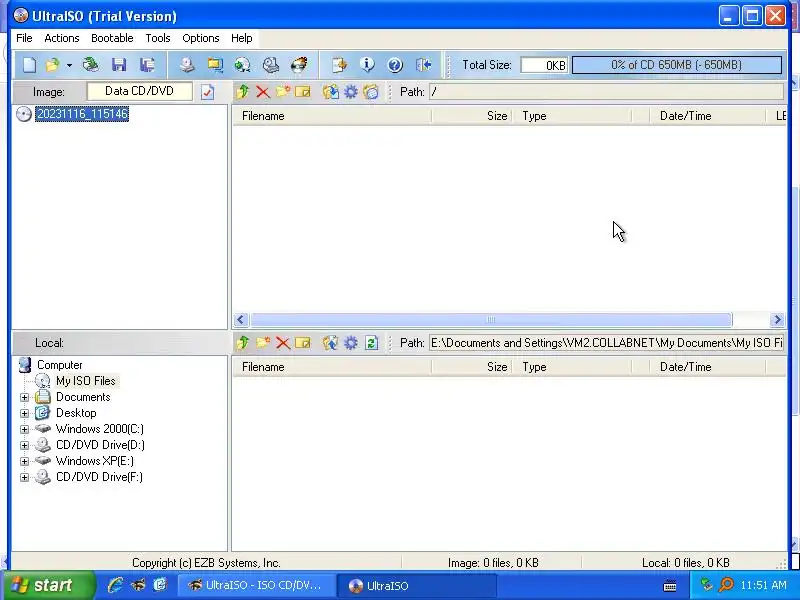Click the Data CD/DVD image type box
800x600 pixels.
click(139, 91)
